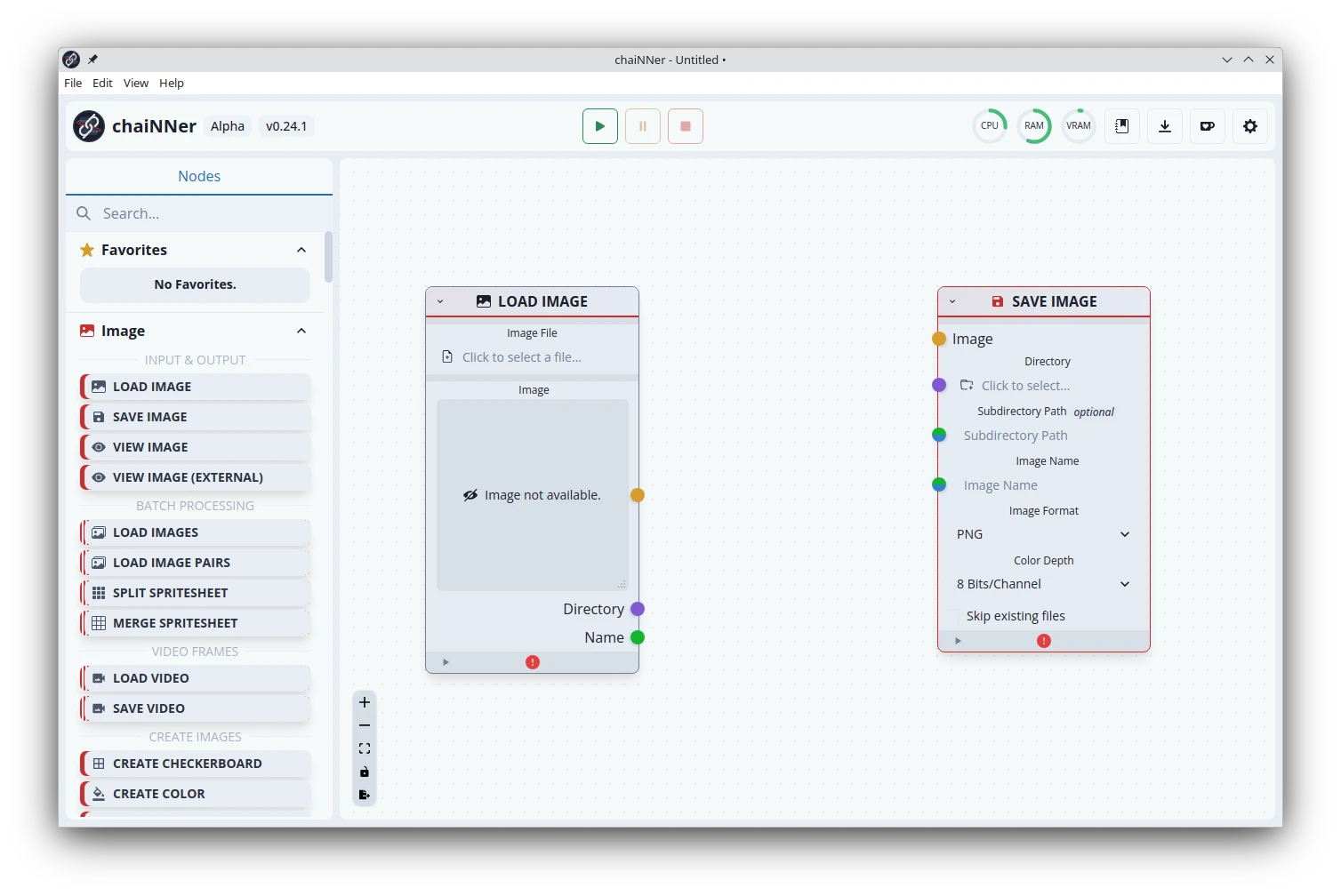Click the Split Spritesheet node button

[x=196, y=593]
